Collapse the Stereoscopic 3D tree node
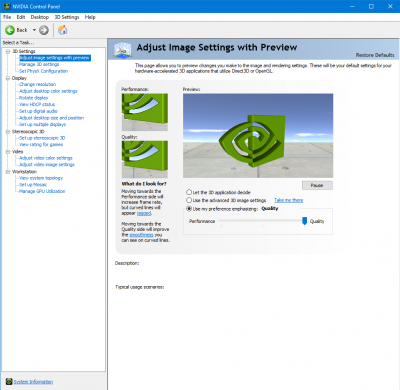Screen dimensions: 400x390 coord(8,132)
